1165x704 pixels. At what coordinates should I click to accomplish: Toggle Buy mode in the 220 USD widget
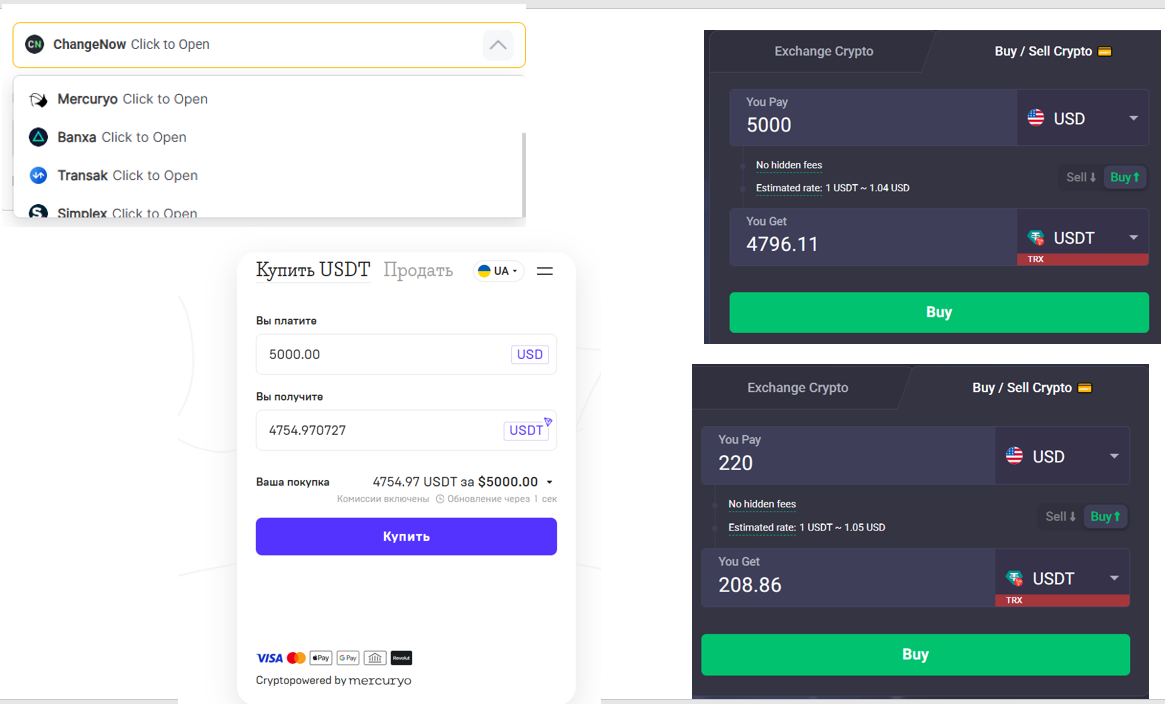[x=1105, y=517]
